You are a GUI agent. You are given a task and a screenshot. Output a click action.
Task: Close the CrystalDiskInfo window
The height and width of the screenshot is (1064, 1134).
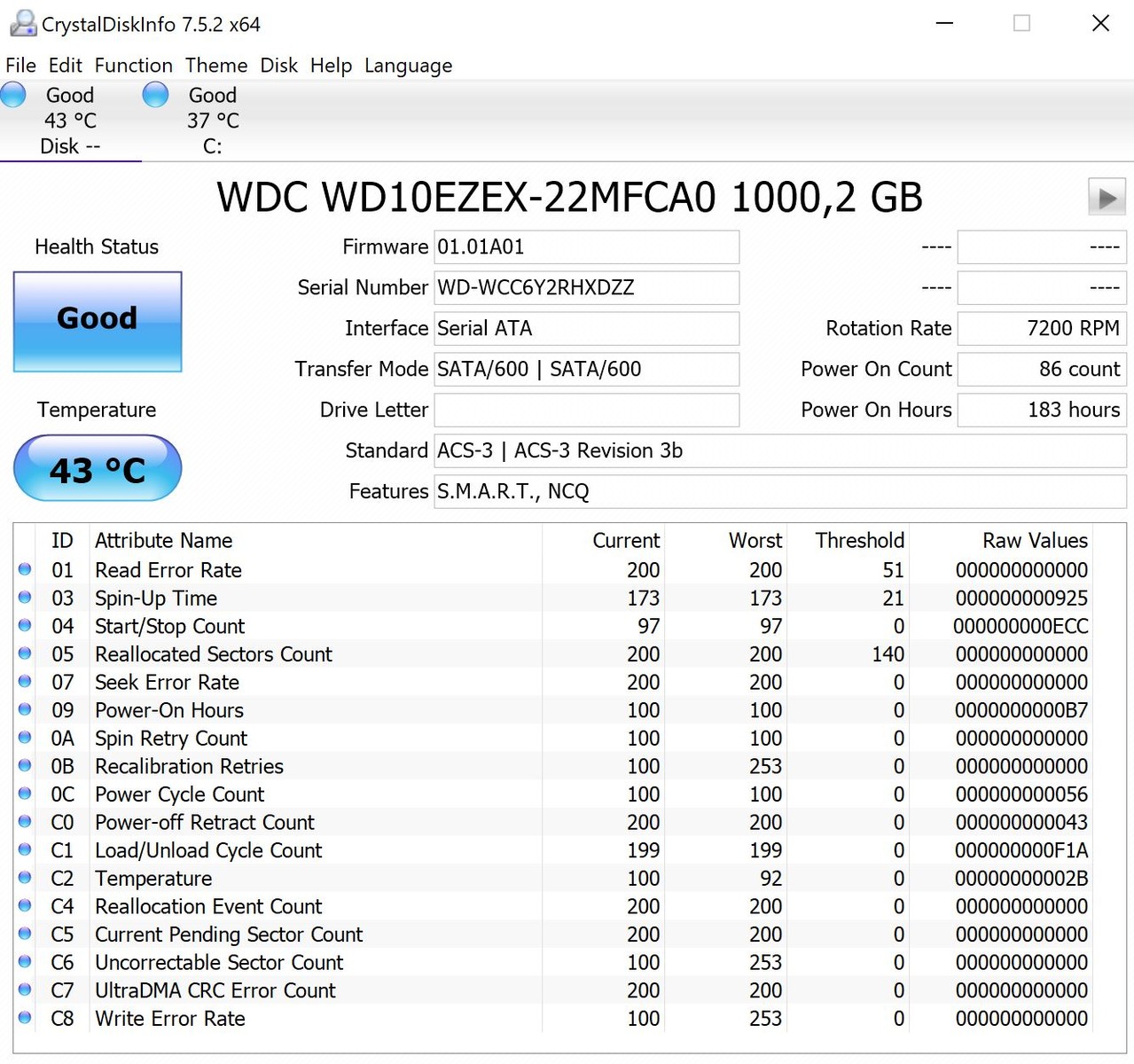(1100, 23)
